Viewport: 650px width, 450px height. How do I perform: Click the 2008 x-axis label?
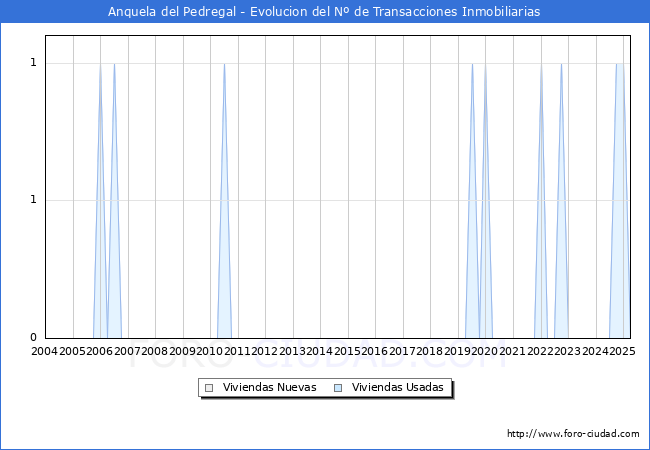click(155, 351)
